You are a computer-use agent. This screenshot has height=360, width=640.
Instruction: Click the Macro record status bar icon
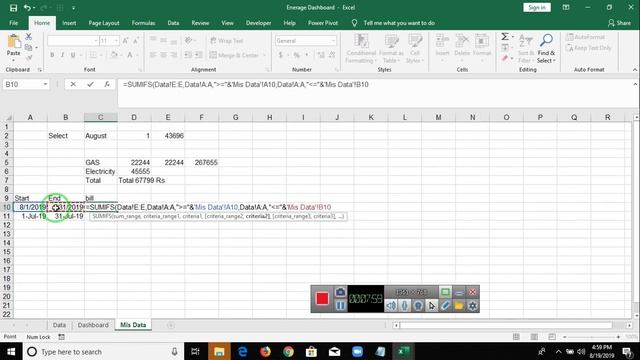coord(61,337)
